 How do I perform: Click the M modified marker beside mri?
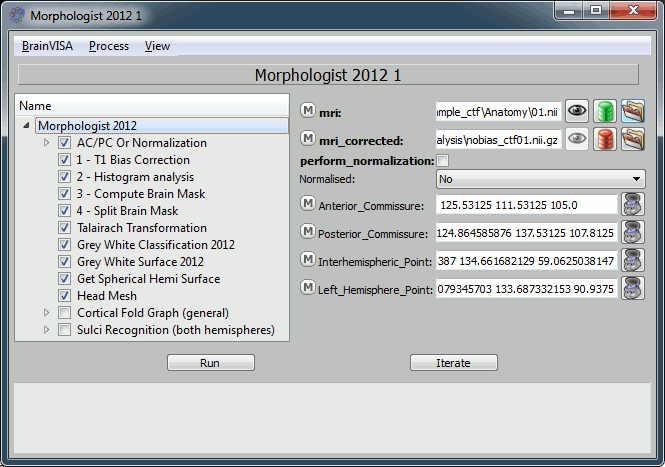[308, 110]
